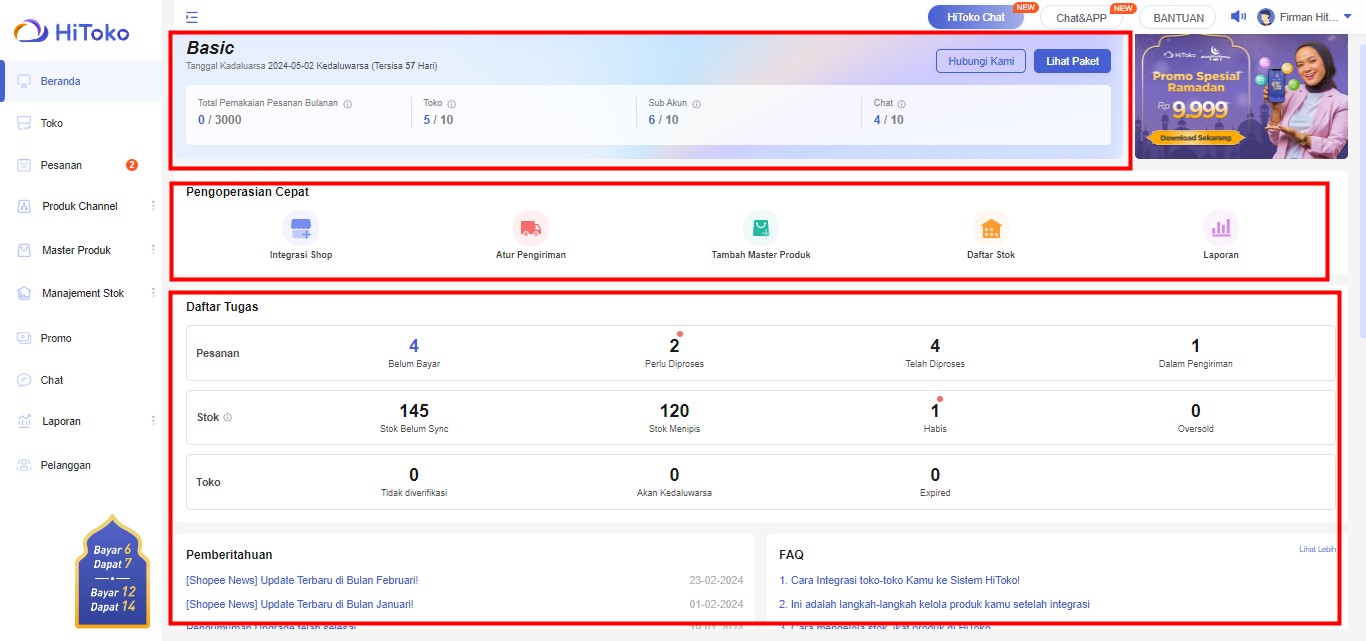Open Pelanggan customers icon in sidebar
Screen dimensions: 1366x641
(25, 465)
